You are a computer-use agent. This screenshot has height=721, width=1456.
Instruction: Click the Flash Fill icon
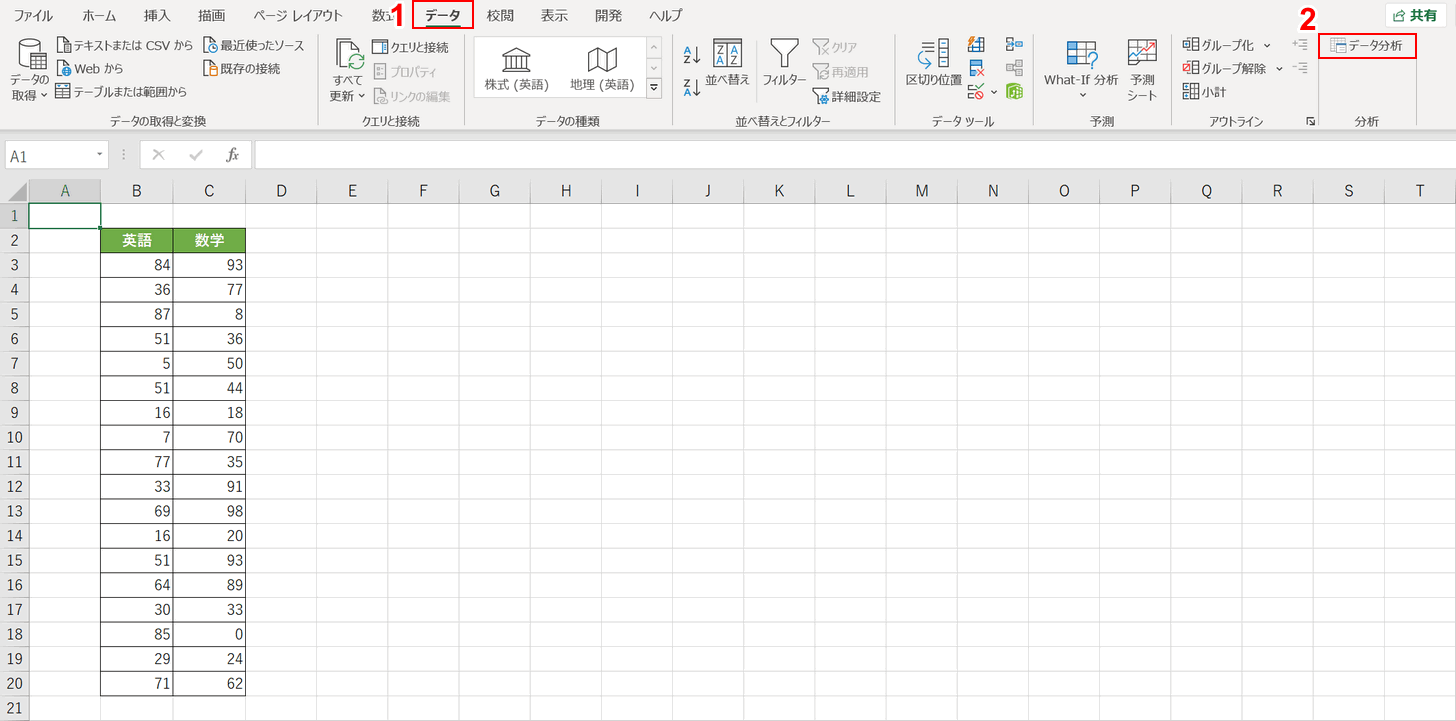click(x=977, y=45)
